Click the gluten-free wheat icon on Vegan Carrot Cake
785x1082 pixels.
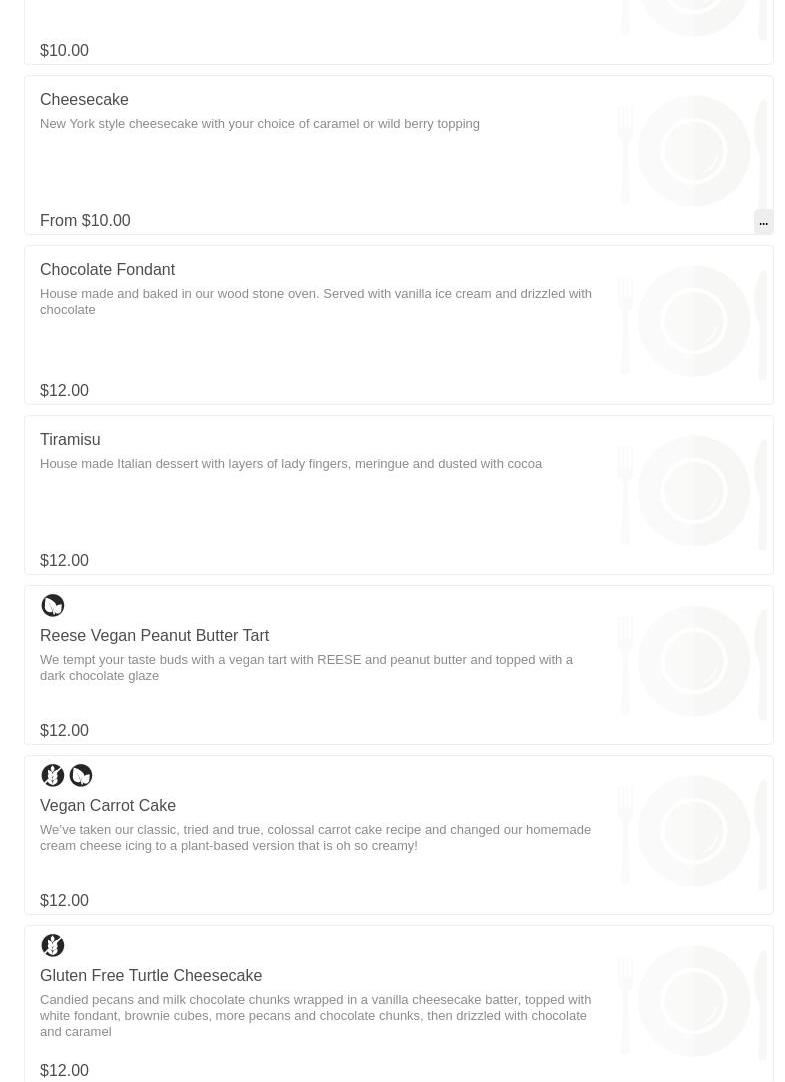pyautogui.click(x=52, y=775)
